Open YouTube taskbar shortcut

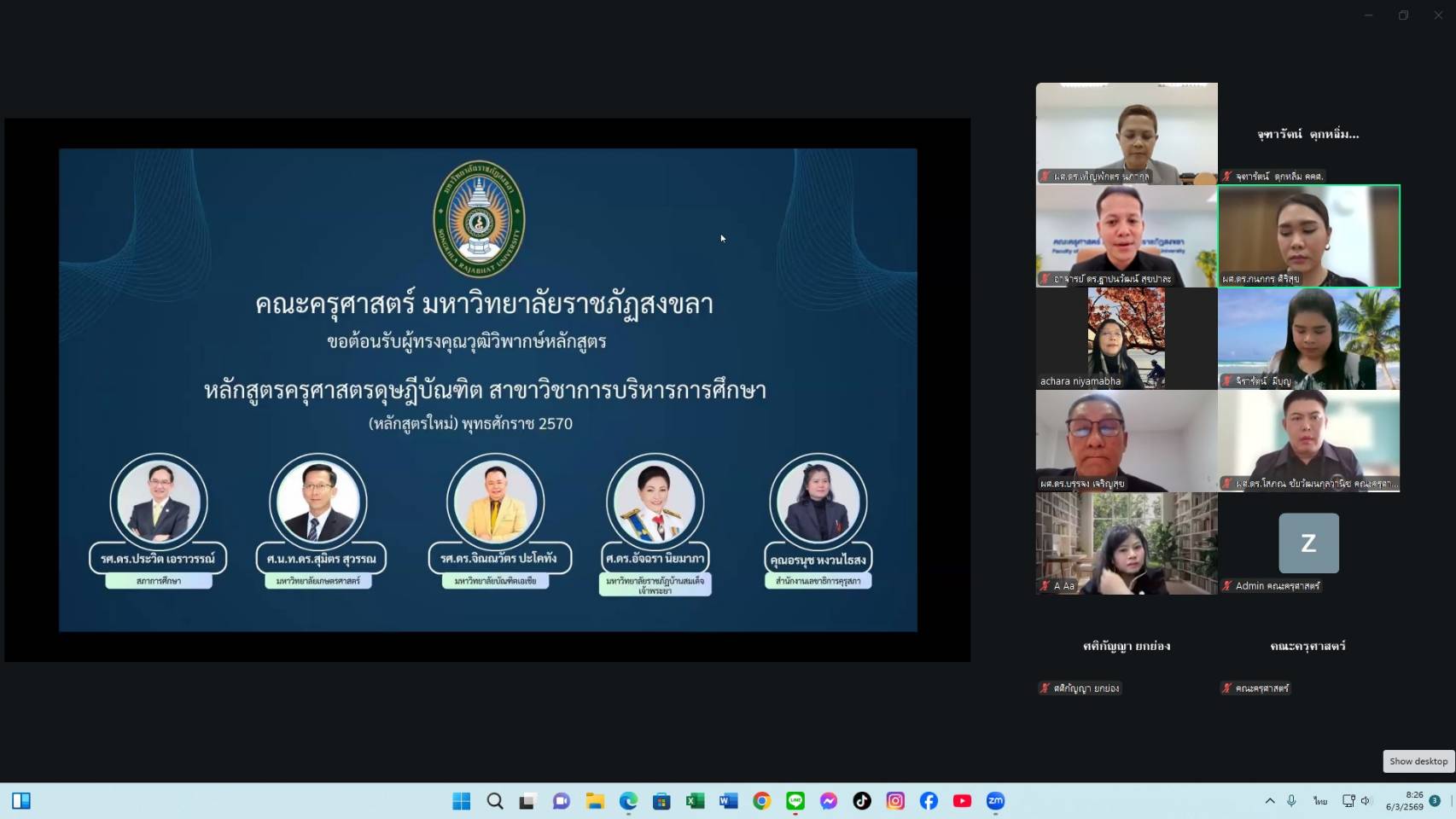(962, 801)
